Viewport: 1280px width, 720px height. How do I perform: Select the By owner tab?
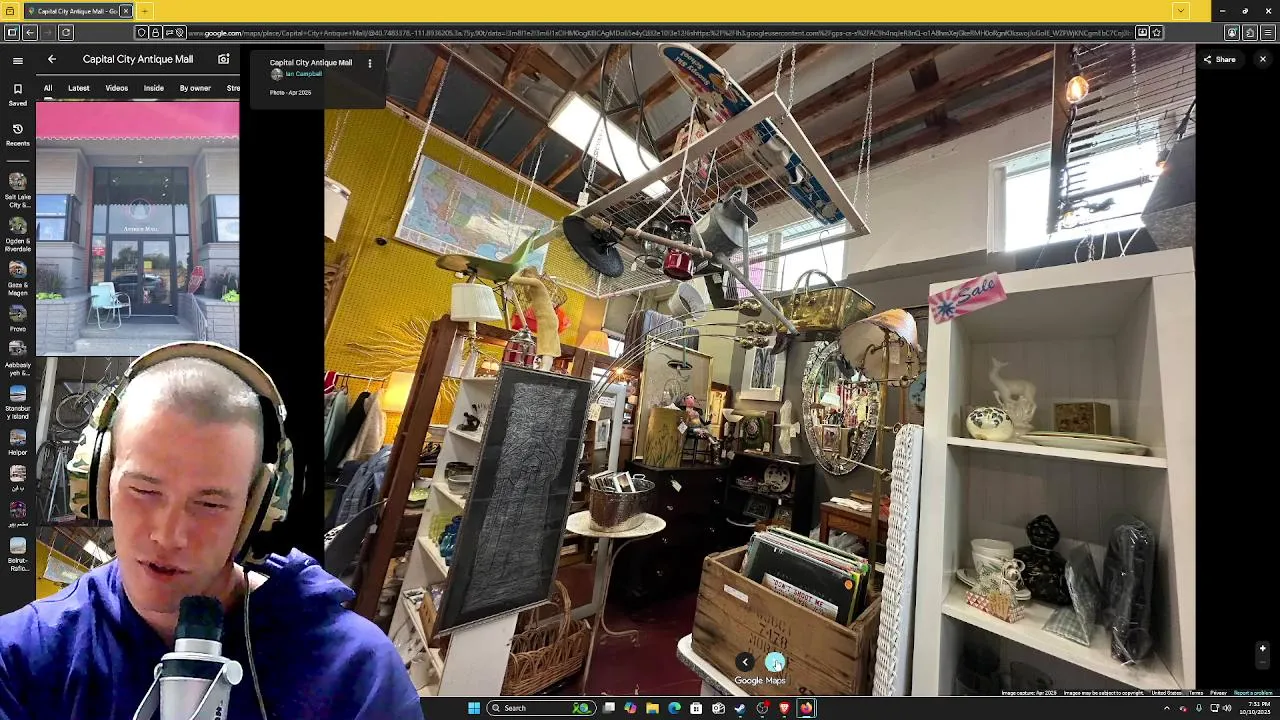[195, 88]
